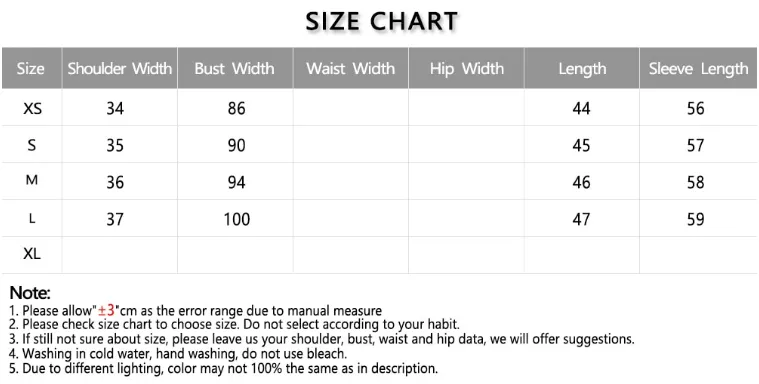Click bust width value 100
Screen dimensions: 759x384
(x=237, y=219)
